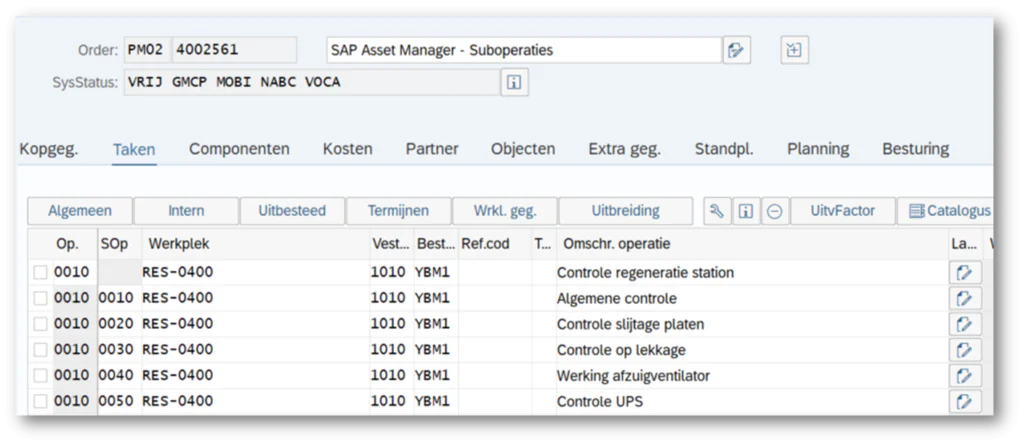The image size is (1024, 446).
Task: Click RES-0400 in Controle UPS row
Action: click(x=178, y=402)
